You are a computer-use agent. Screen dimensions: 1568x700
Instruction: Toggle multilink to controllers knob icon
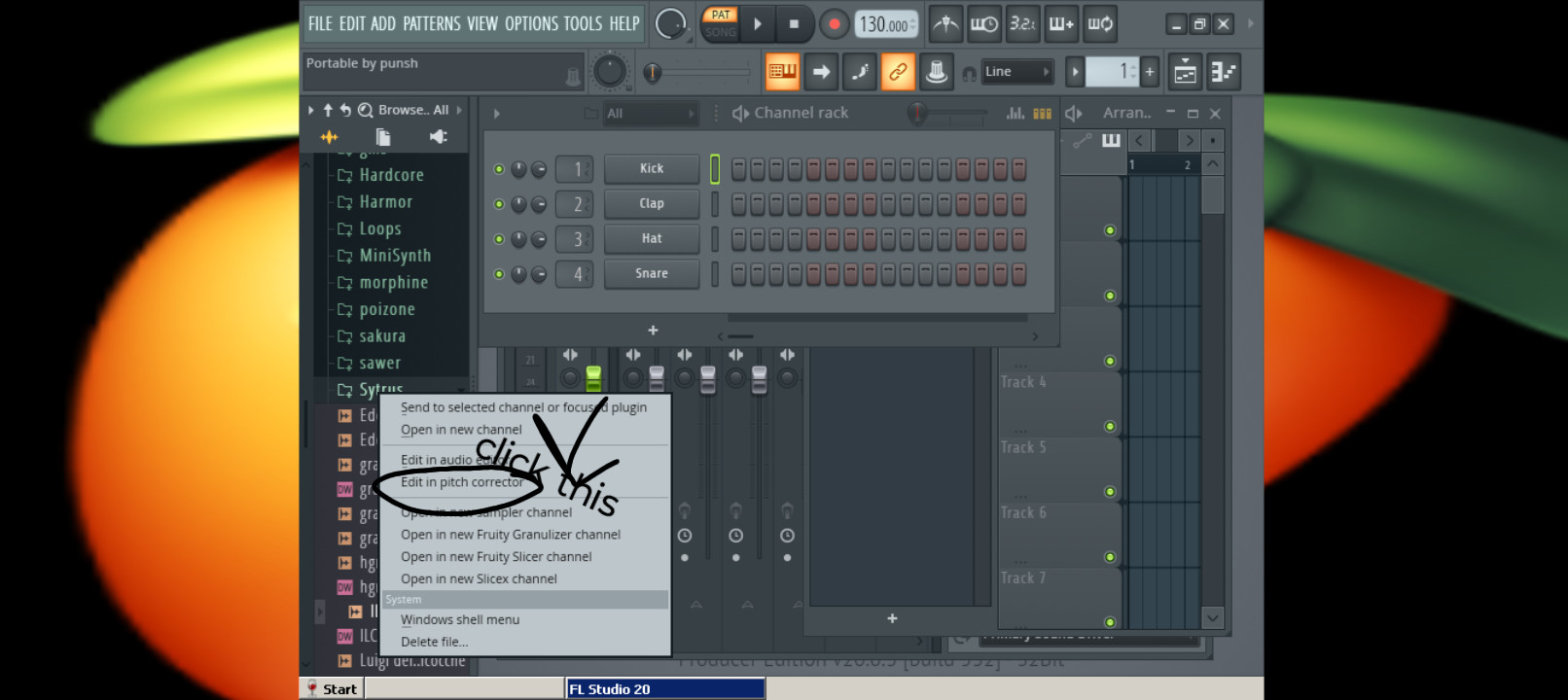[x=937, y=71]
